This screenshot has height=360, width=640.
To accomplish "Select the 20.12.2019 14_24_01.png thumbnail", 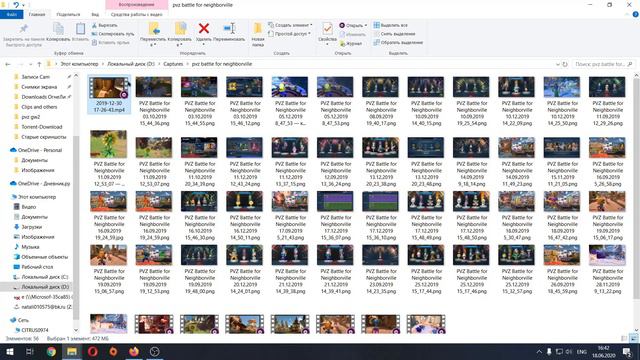I will coord(244,269).
